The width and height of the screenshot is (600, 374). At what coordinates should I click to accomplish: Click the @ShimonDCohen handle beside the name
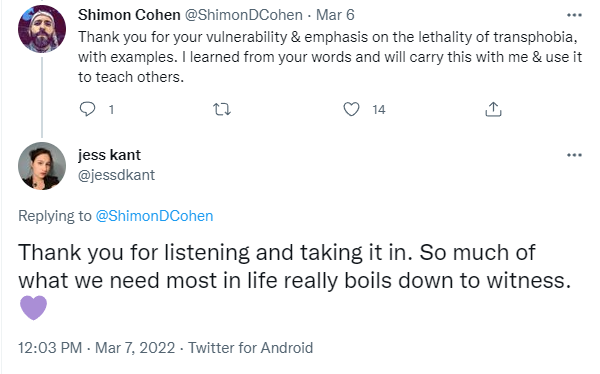pos(244,15)
